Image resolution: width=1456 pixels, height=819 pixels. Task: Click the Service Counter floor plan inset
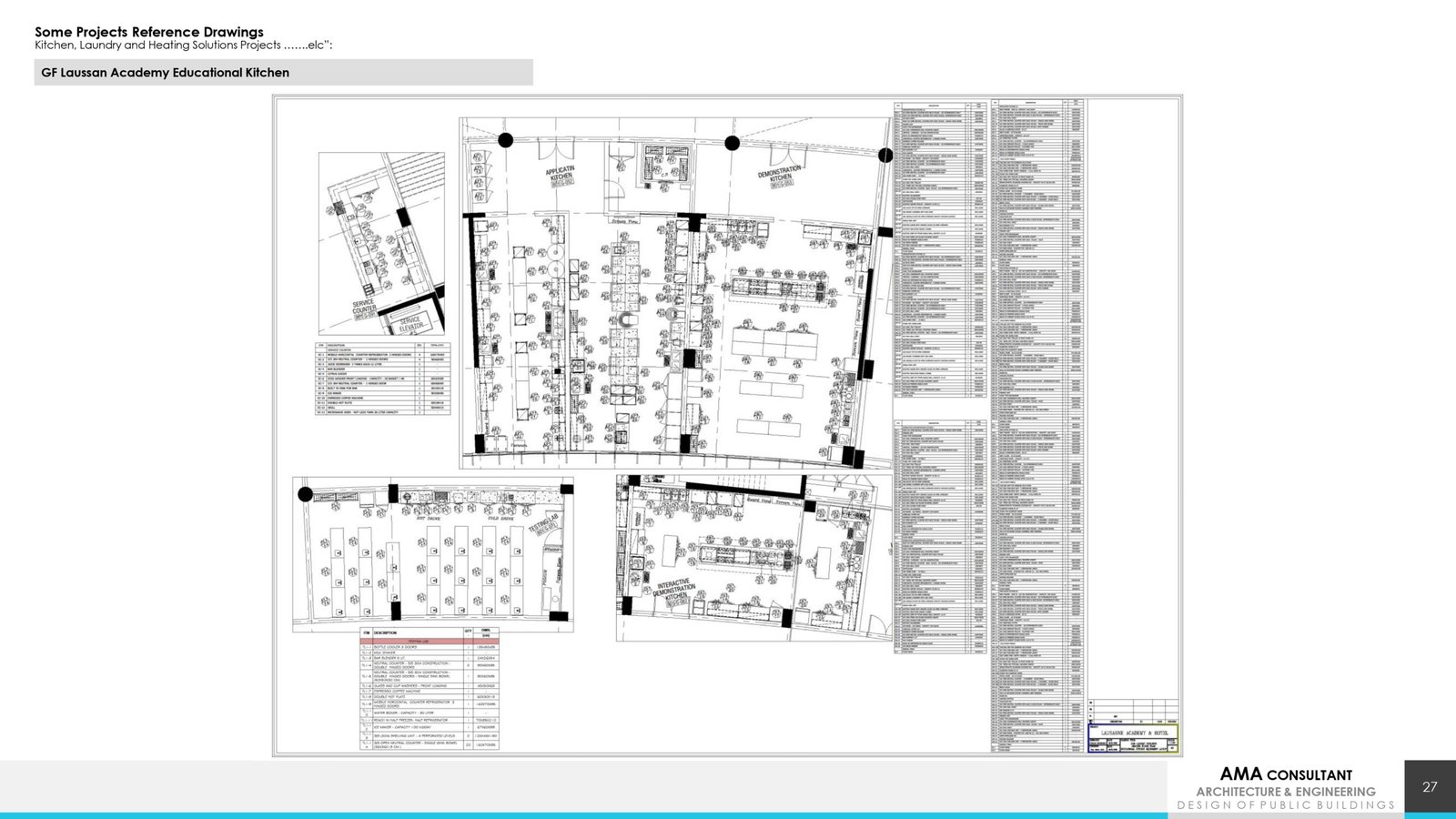point(381,243)
